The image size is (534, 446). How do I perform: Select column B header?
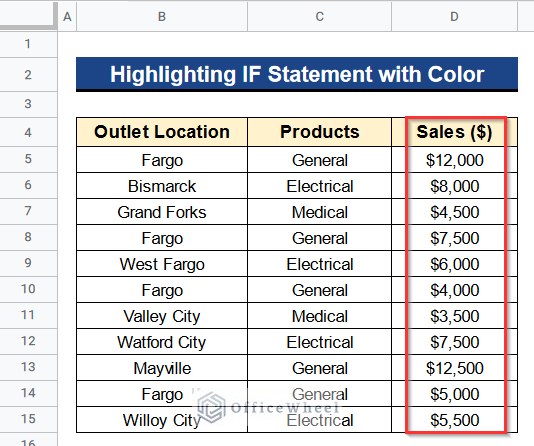tap(162, 16)
